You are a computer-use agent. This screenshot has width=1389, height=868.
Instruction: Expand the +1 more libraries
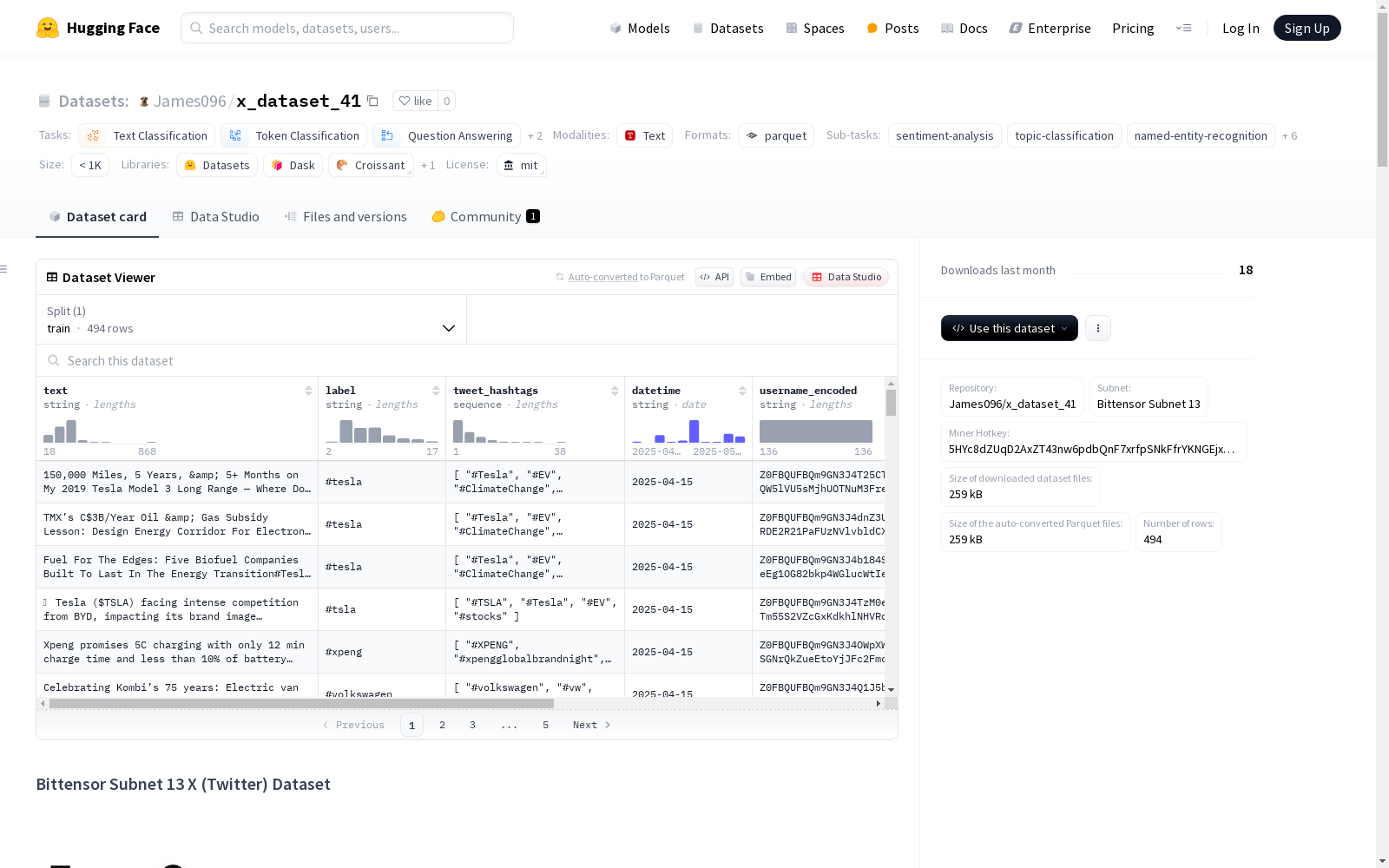428,165
